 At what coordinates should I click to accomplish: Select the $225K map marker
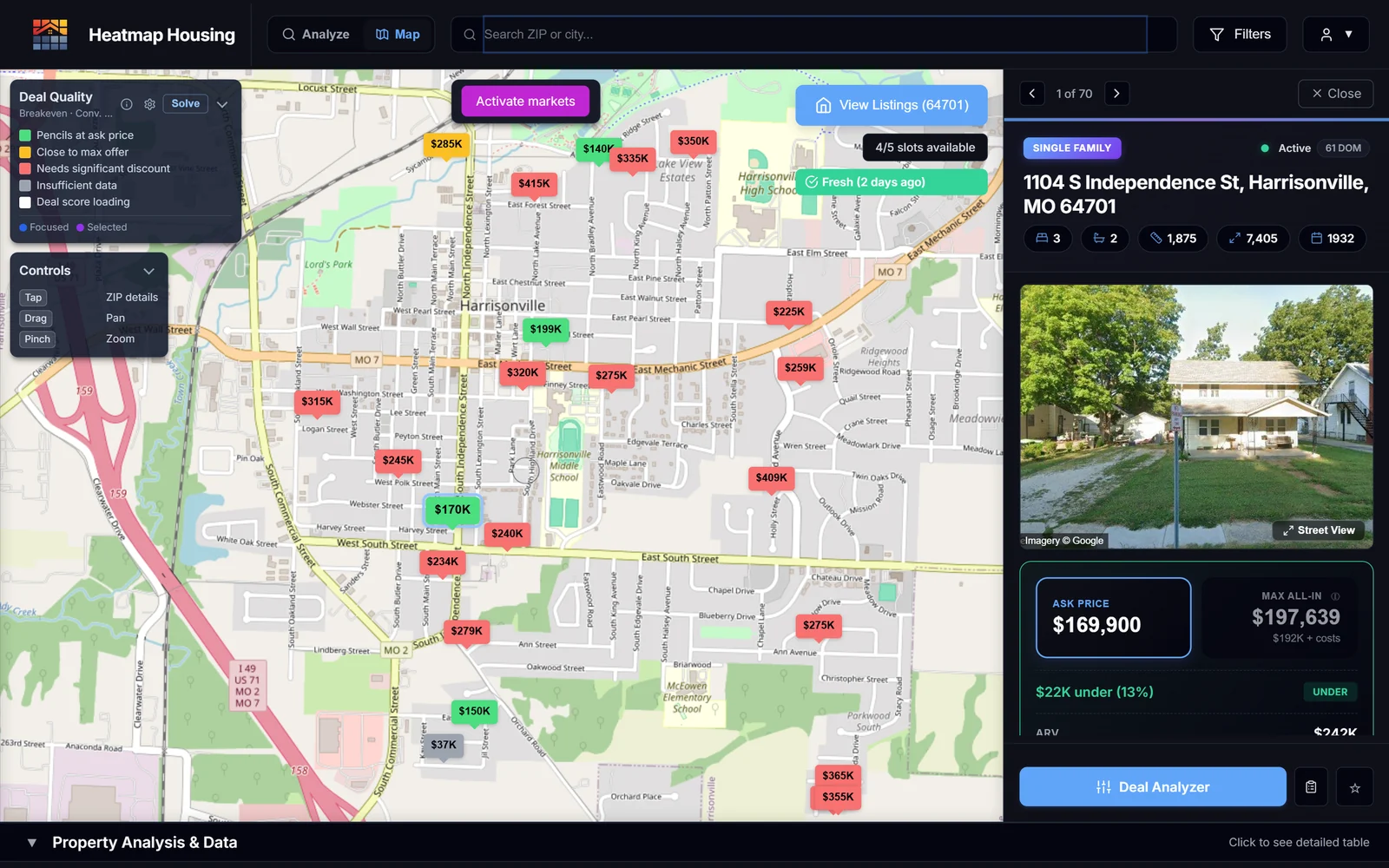789,312
